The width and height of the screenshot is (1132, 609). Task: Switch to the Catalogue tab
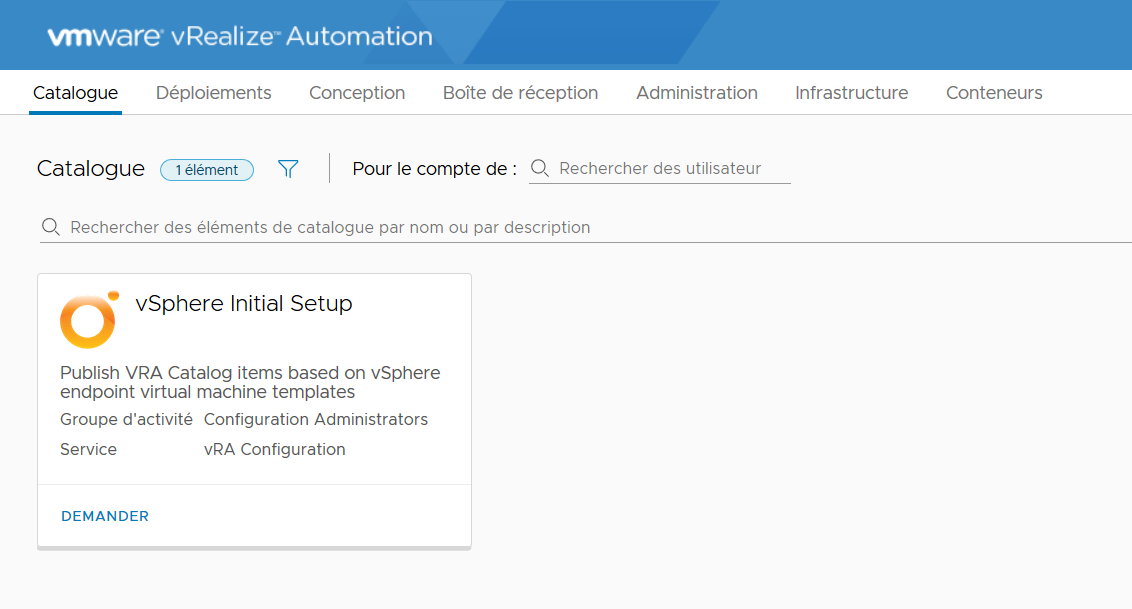coord(75,92)
